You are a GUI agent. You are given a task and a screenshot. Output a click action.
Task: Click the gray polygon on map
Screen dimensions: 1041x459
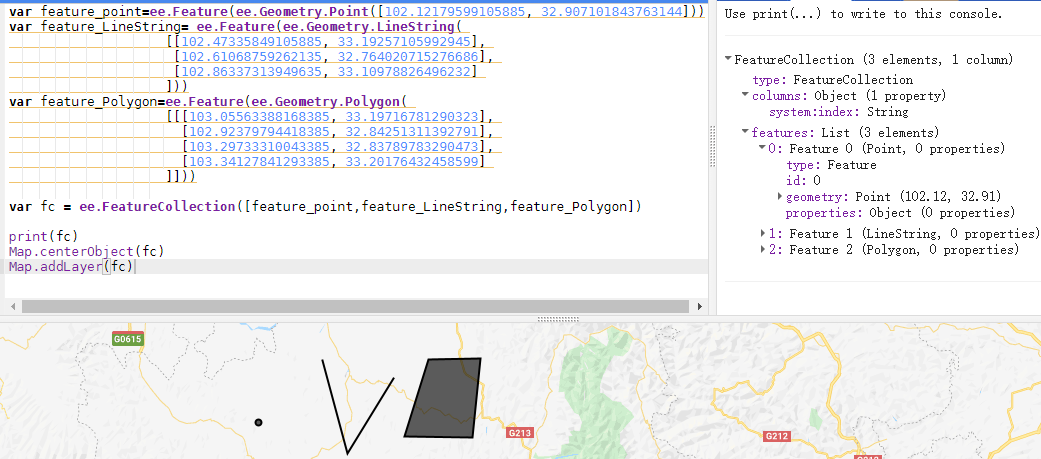coord(443,397)
